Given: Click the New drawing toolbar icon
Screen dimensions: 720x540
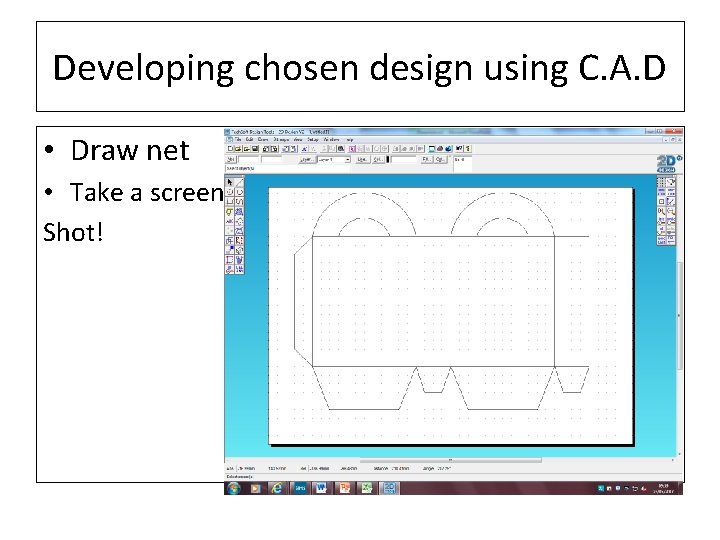Looking at the screenshot, I should 231,149.
